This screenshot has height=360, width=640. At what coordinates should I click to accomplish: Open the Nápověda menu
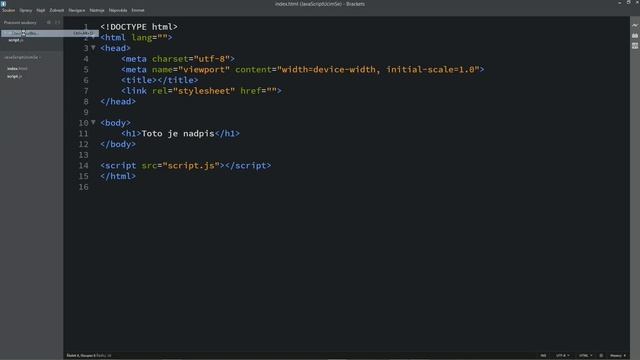pyautogui.click(x=118, y=10)
